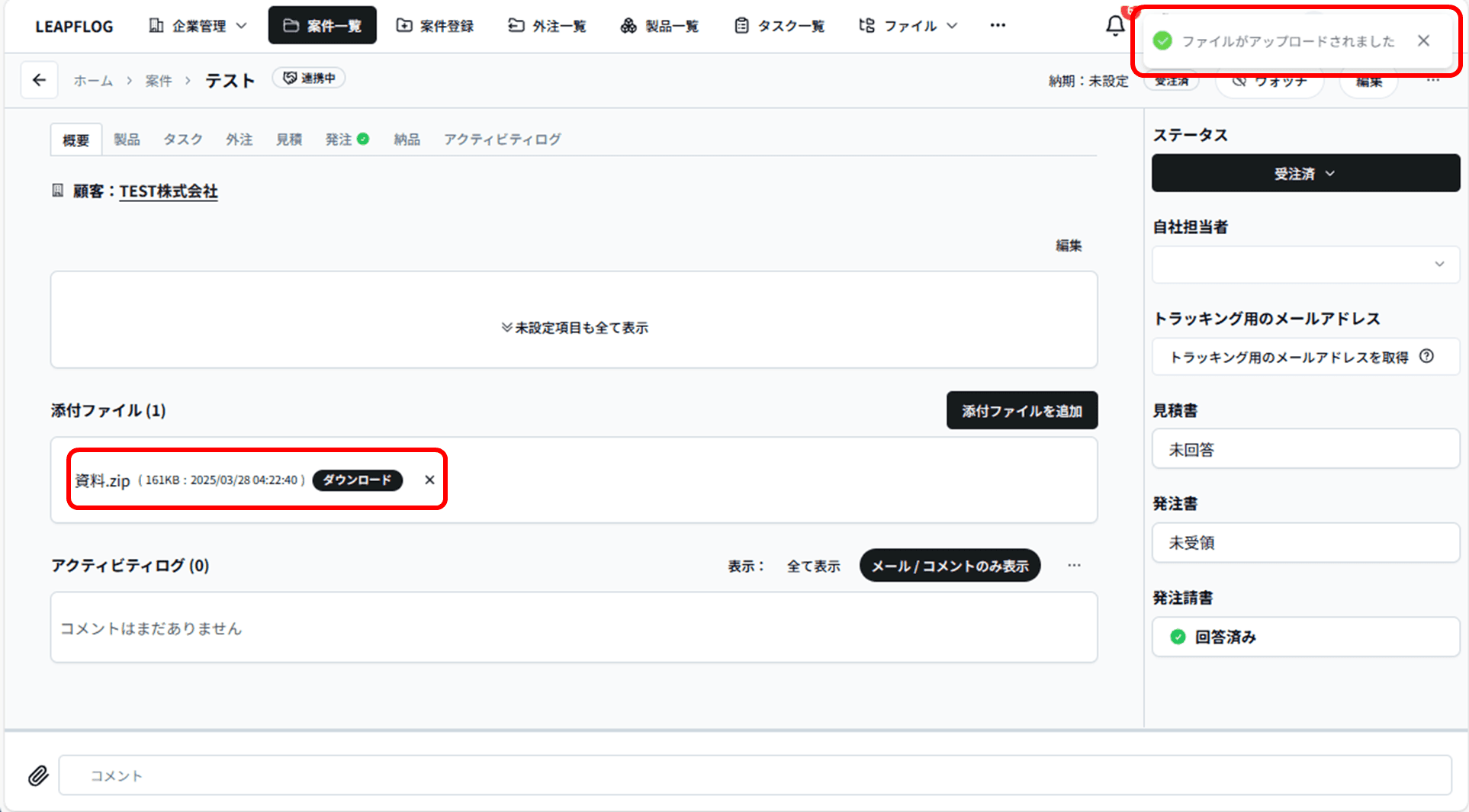Click the コメント input field
The image size is (1469, 812).
tap(754, 775)
